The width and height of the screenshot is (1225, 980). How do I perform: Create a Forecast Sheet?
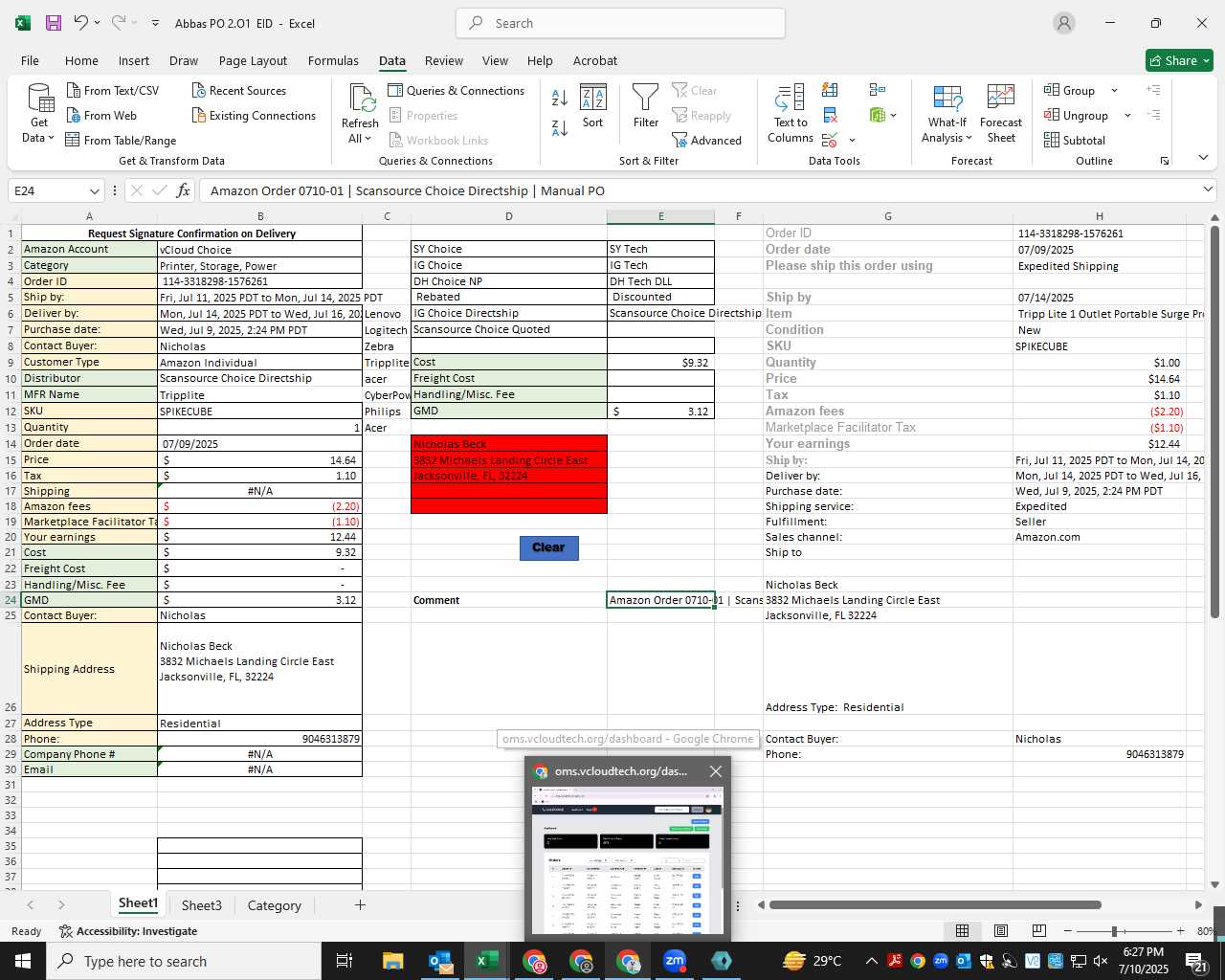tap(1001, 114)
